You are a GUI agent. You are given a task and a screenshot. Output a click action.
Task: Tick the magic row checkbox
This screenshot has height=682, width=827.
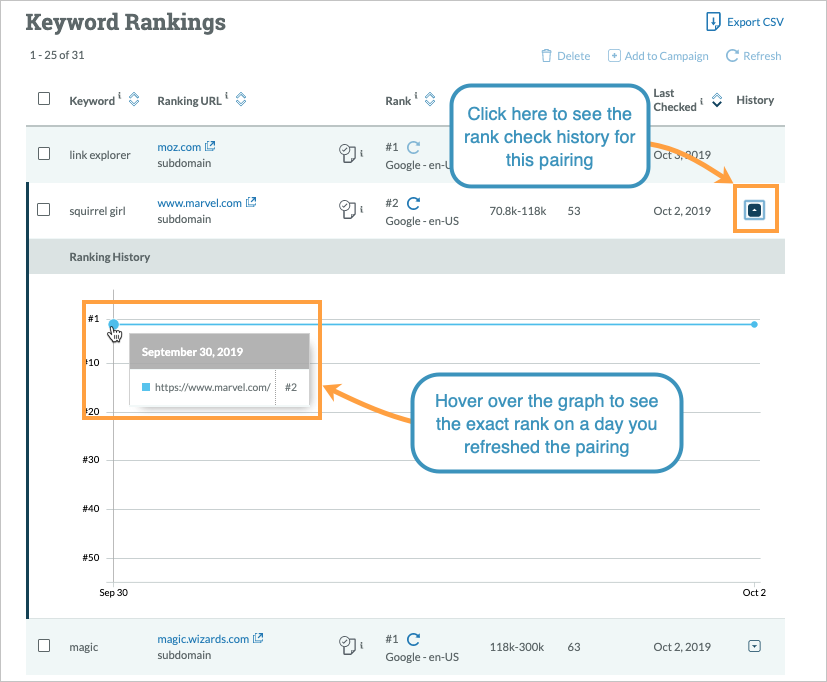pos(44,646)
